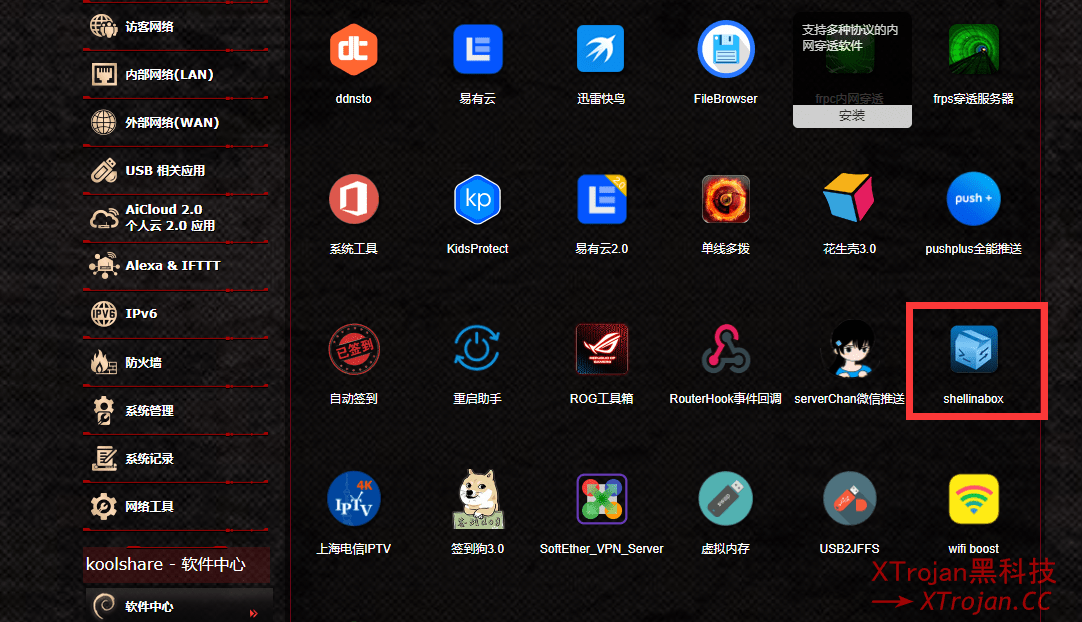Open the FileBrowser plugin icon
The width and height of the screenshot is (1082, 622).
pyautogui.click(x=725, y=49)
